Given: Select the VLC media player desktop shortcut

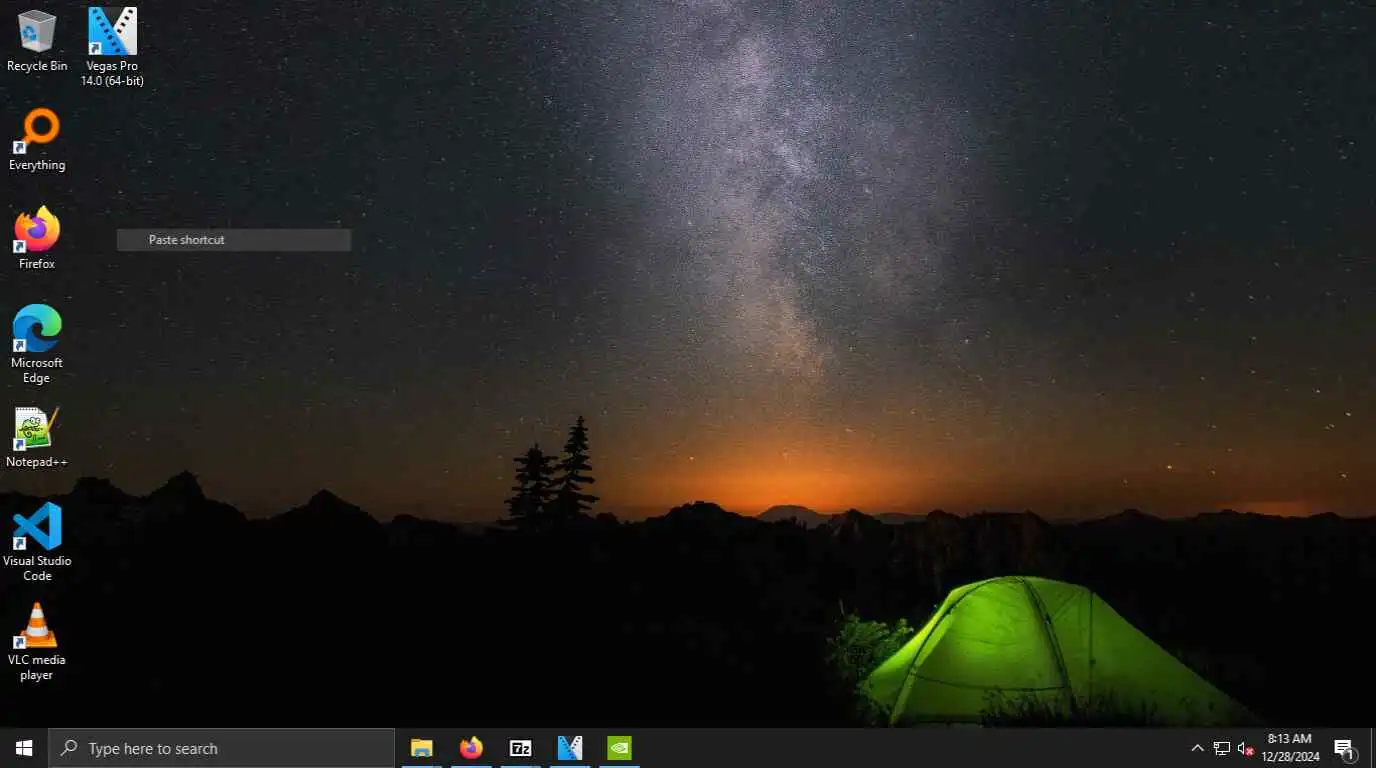Looking at the screenshot, I should pyautogui.click(x=37, y=641).
